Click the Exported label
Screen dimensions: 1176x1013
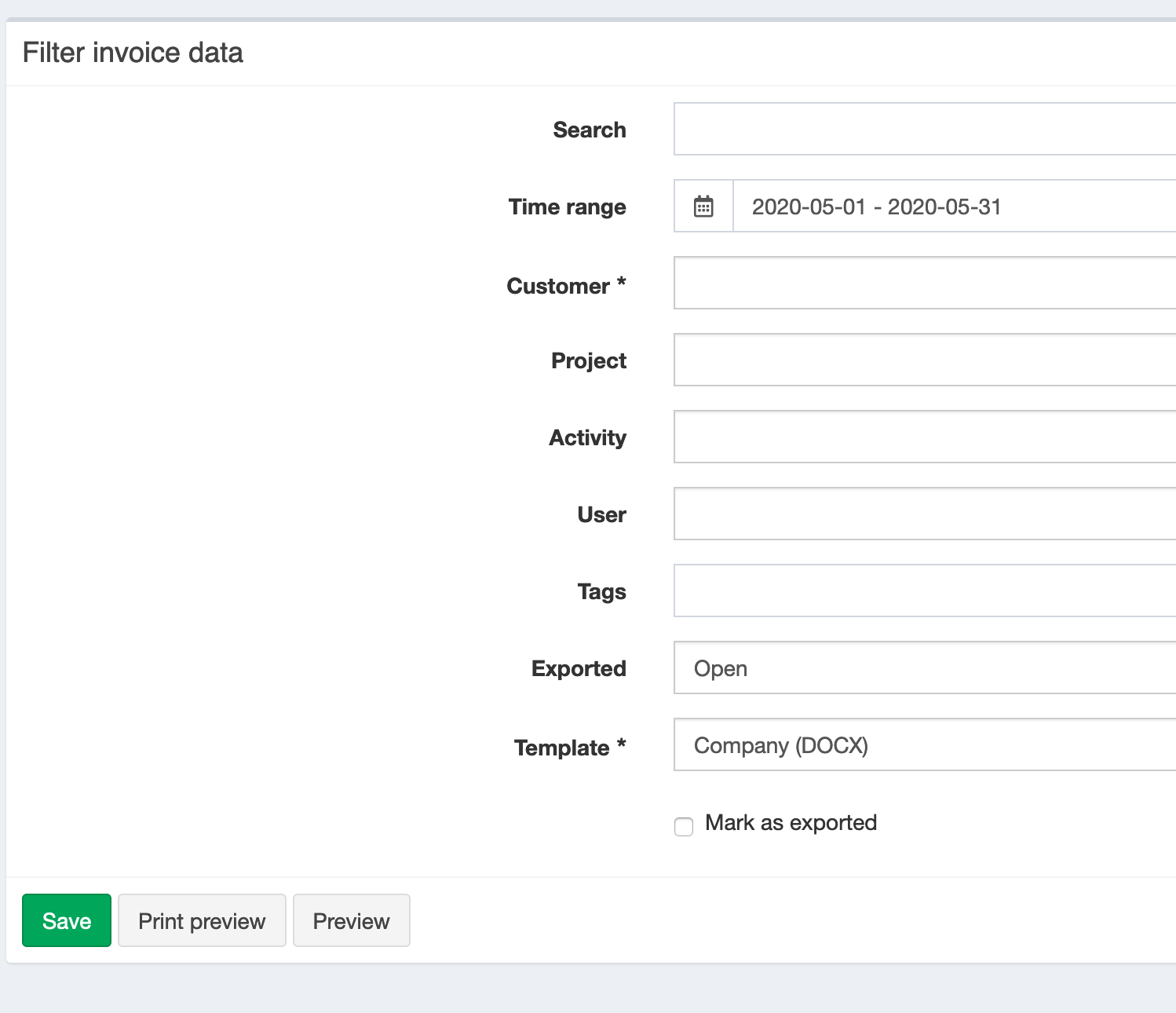pyautogui.click(x=579, y=668)
